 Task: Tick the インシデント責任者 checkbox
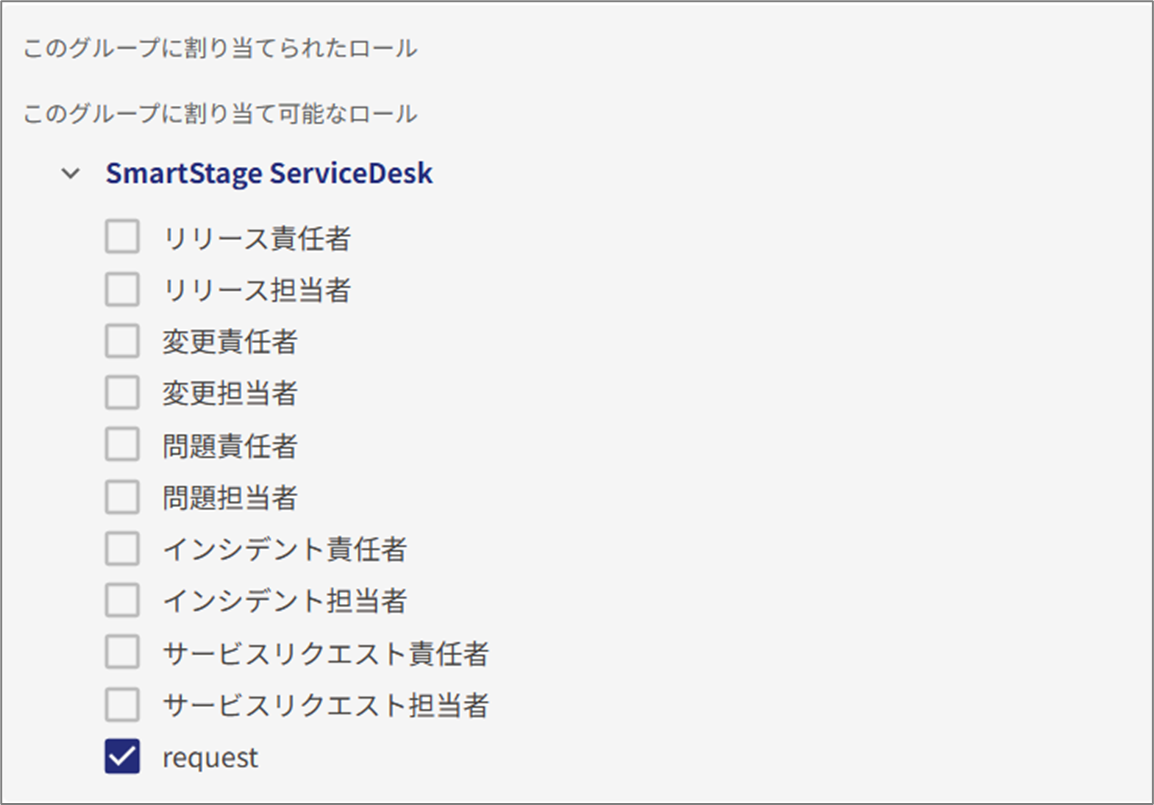click(122, 549)
